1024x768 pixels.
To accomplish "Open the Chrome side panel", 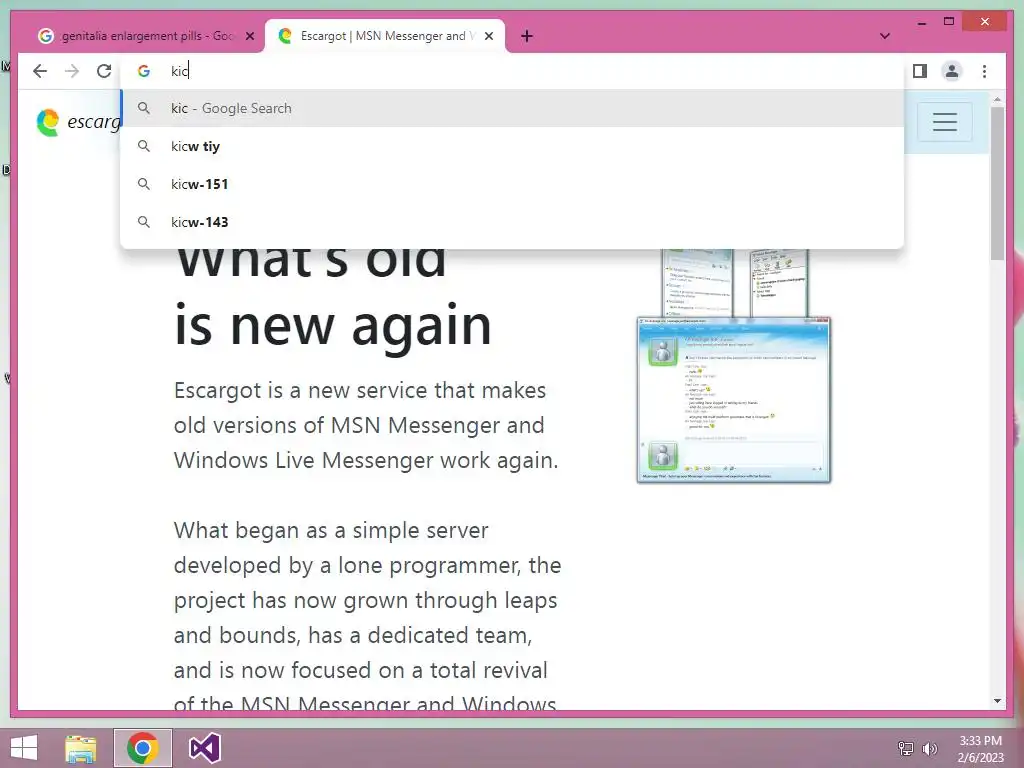I will (x=920, y=71).
